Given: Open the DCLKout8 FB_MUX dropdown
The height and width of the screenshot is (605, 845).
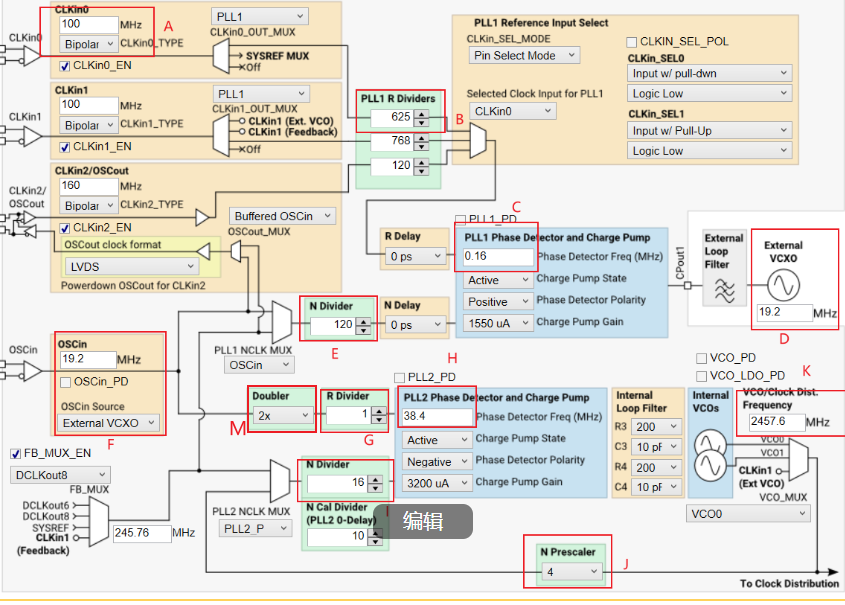Looking at the screenshot, I should tap(60, 475).
